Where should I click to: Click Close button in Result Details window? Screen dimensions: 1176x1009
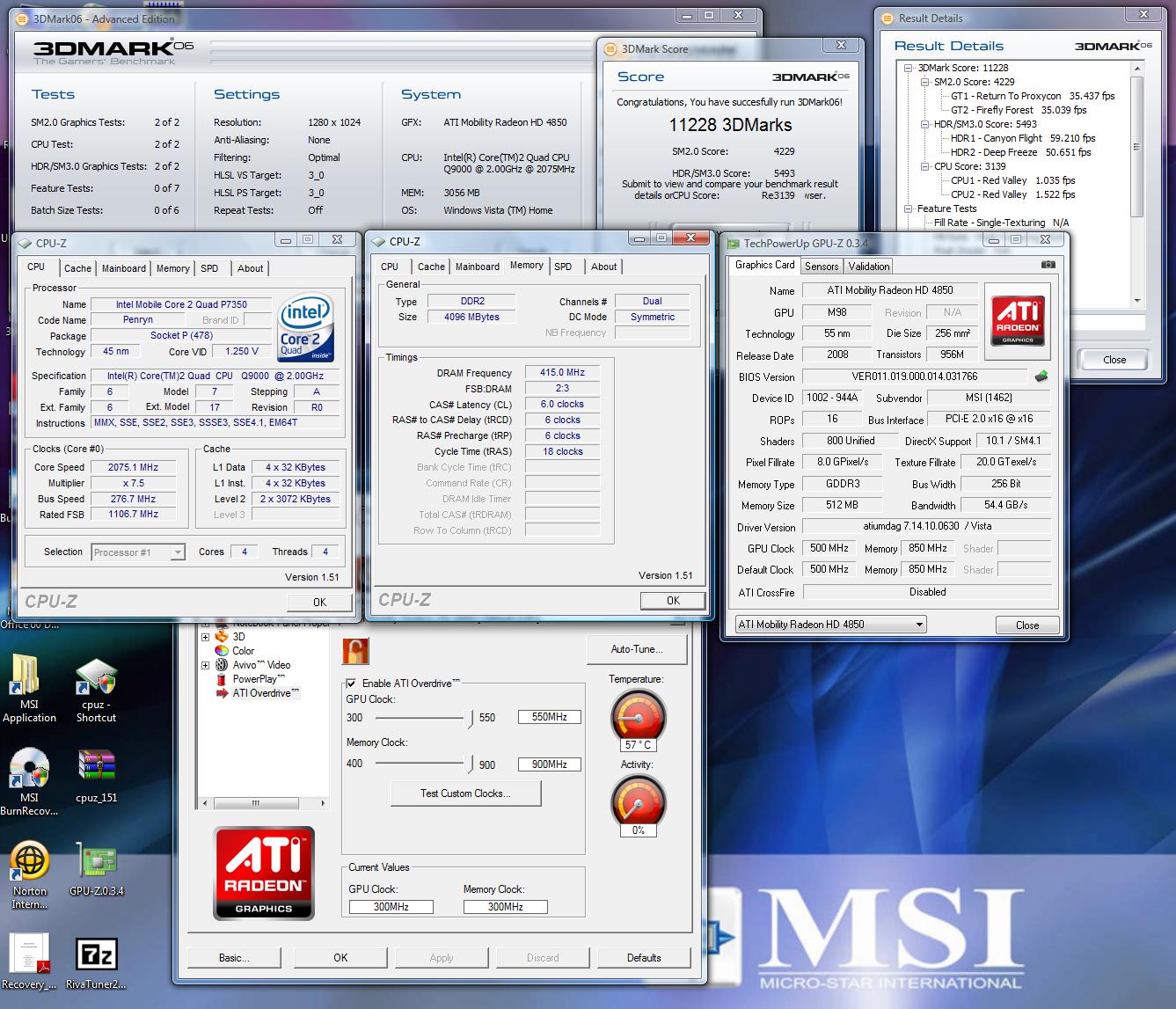(1114, 360)
